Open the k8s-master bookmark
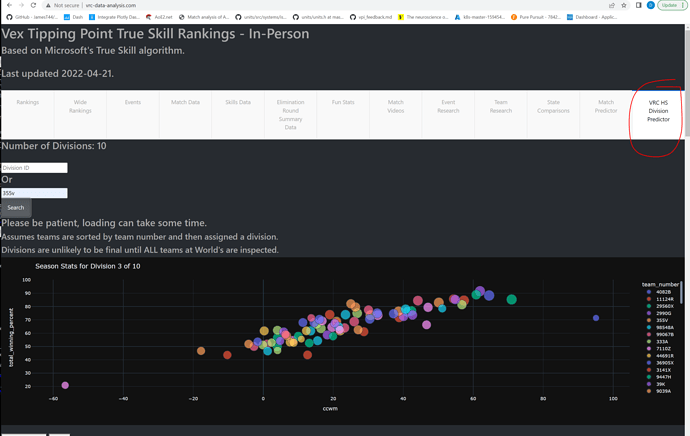690x436 pixels. pos(480,17)
